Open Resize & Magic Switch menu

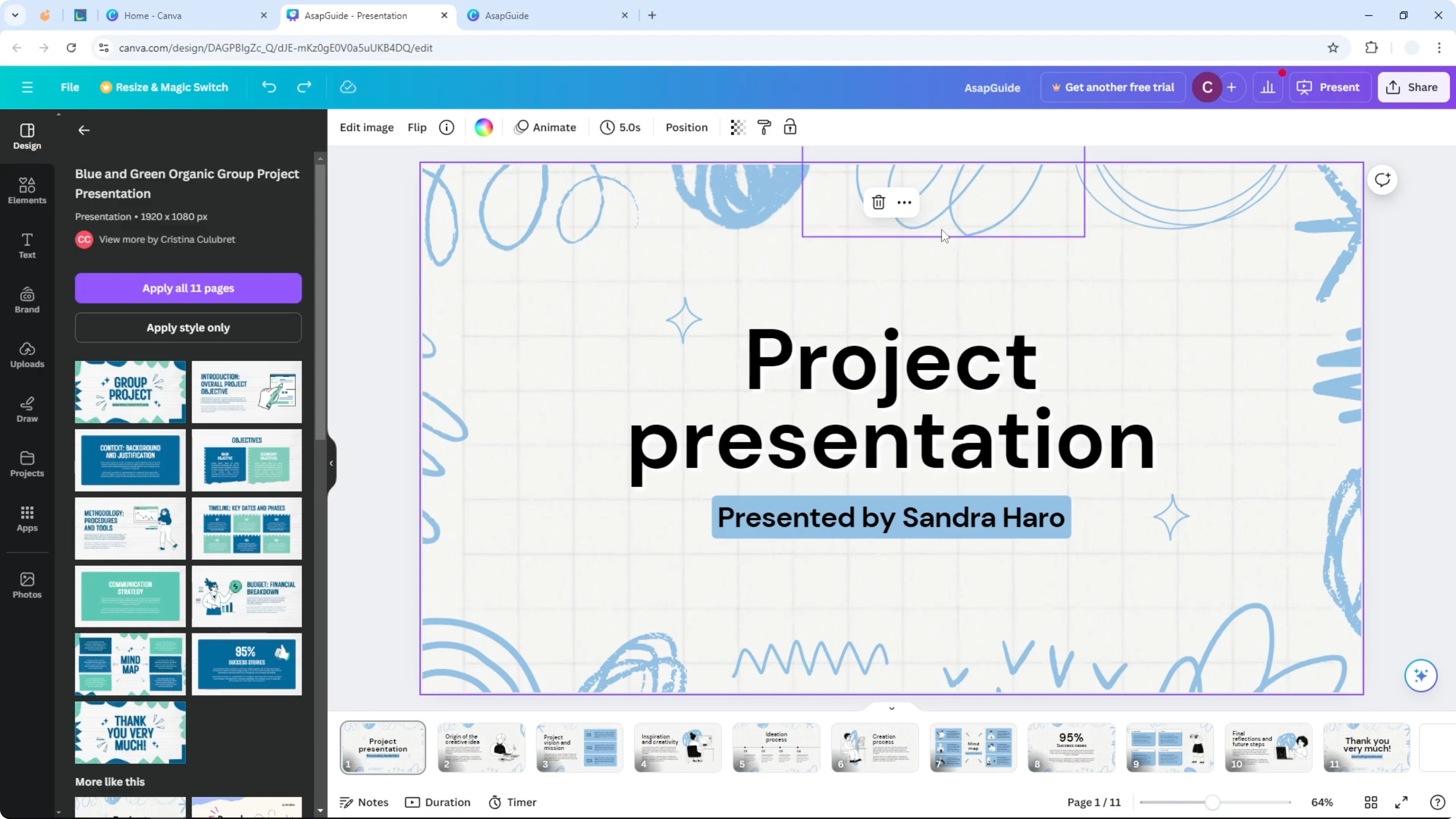(165, 87)
